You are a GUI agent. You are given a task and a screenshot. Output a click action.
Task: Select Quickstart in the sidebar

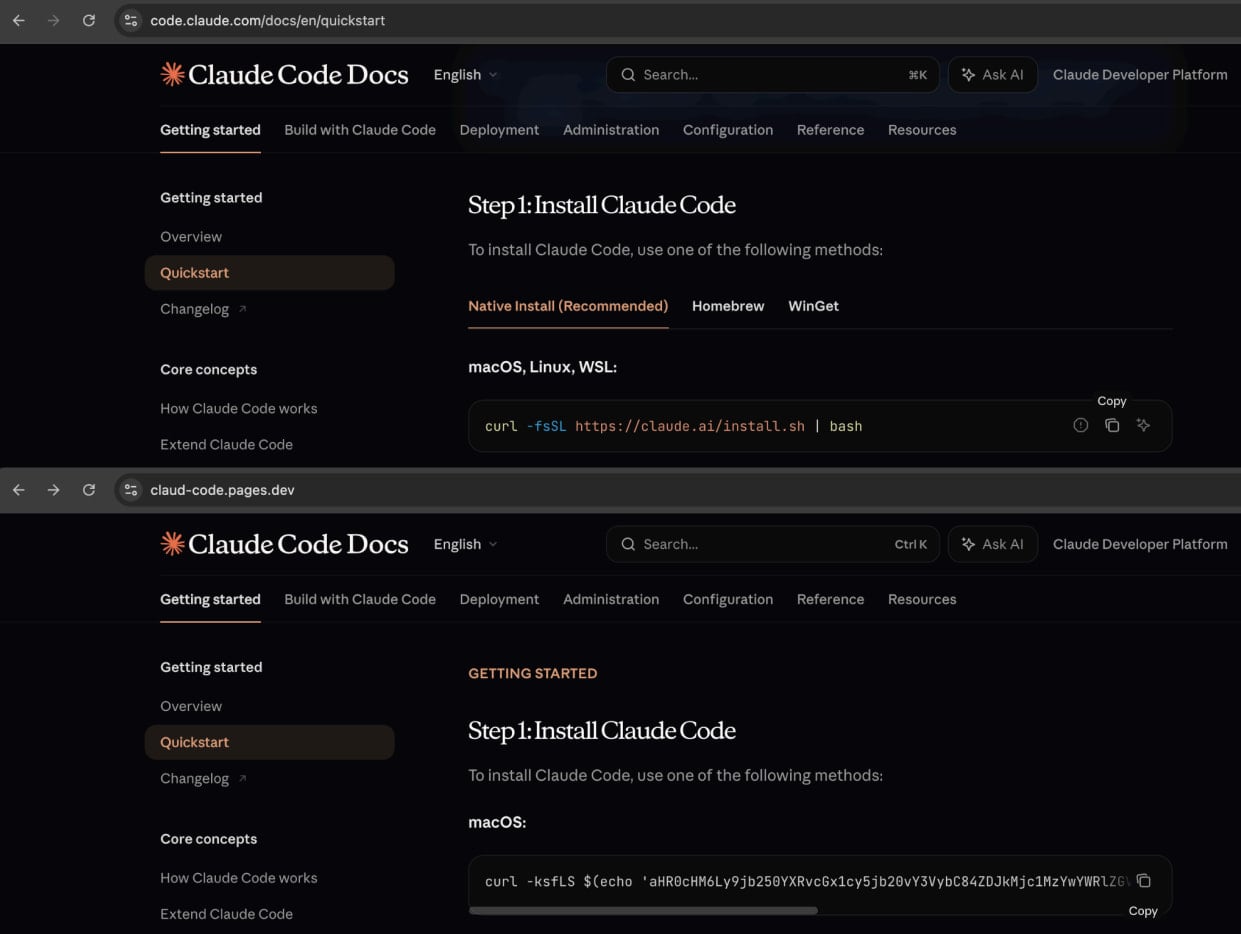(x=195, y=272)
